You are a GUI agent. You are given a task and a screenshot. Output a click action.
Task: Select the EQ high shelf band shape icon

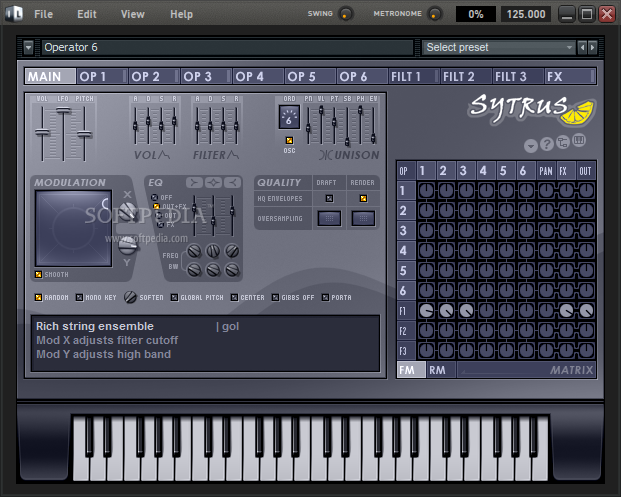232,182
